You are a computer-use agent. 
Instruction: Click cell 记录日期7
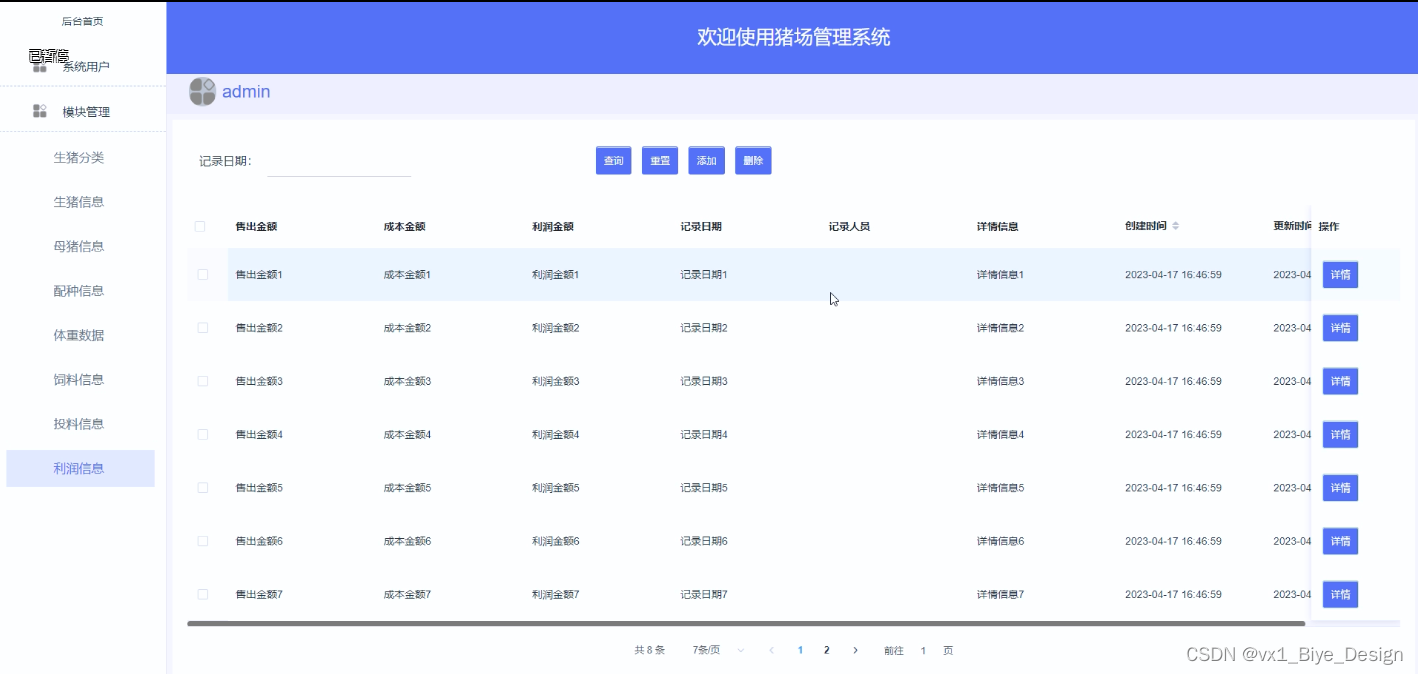click(x=704, y=594)
